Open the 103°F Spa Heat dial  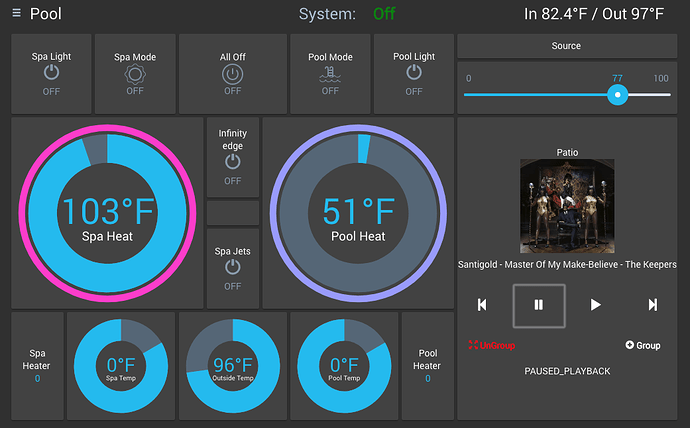[106, 212]
